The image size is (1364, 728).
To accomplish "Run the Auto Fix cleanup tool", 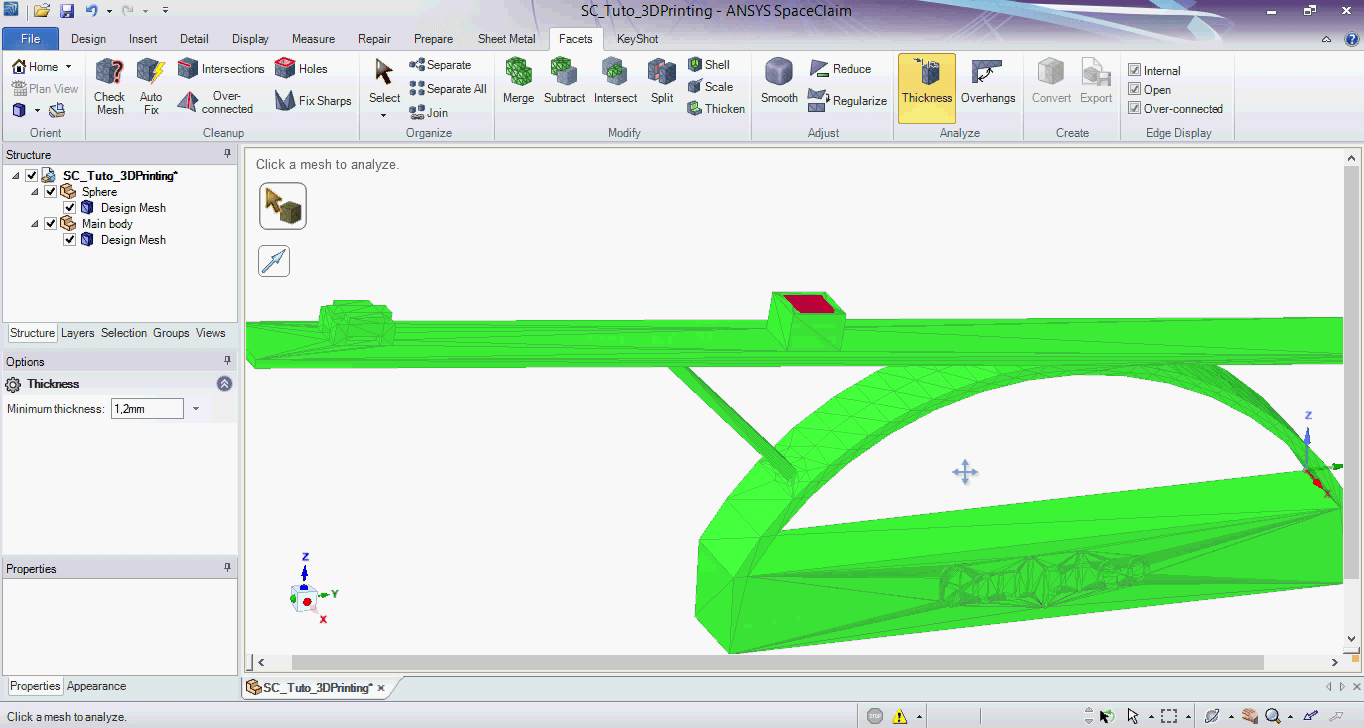I will point(150,74).
